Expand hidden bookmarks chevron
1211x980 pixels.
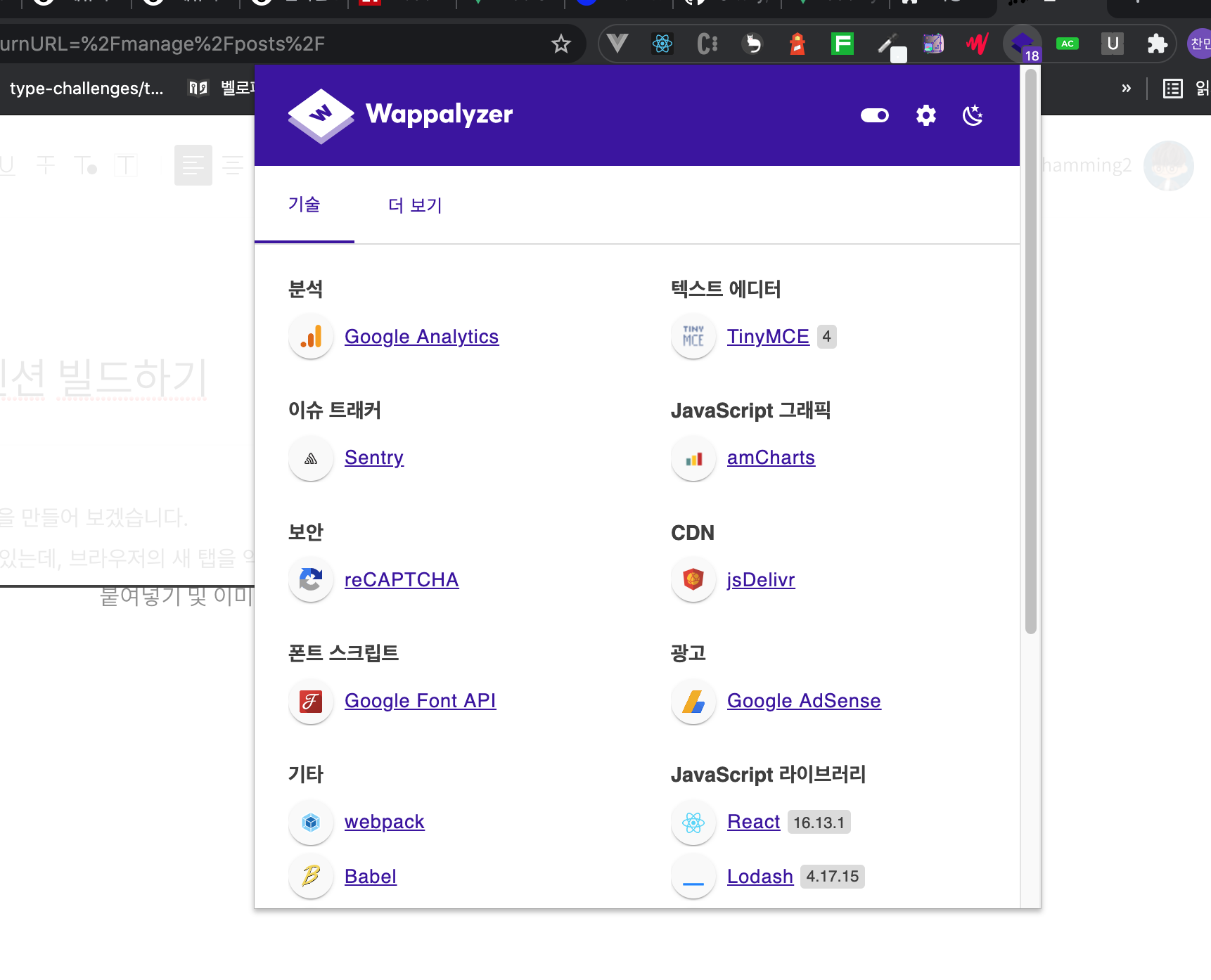click(1127, 89)
